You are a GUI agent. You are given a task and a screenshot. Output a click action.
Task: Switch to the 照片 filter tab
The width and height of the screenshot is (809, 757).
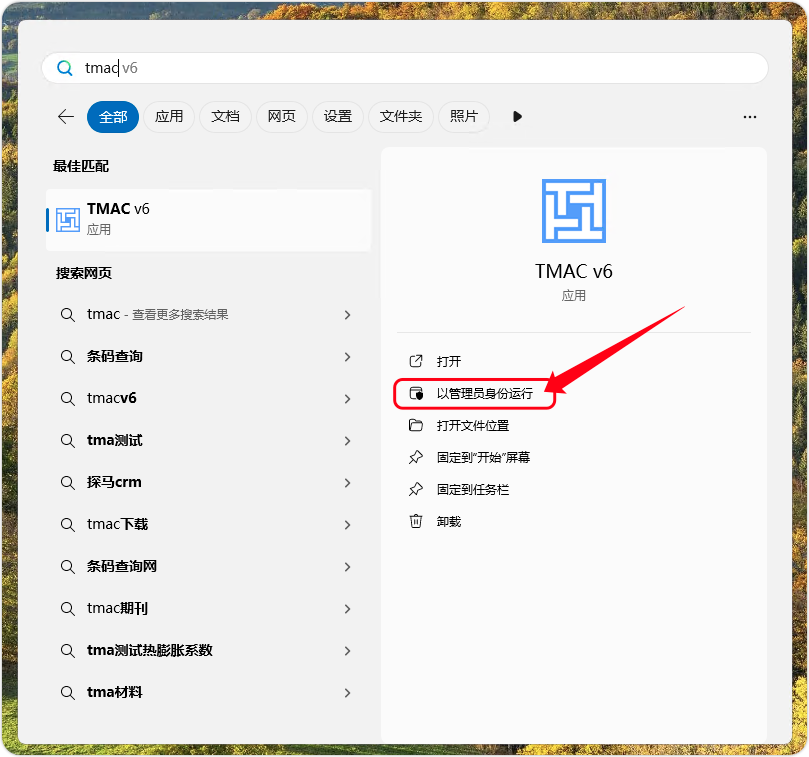[x=464, y=117]
